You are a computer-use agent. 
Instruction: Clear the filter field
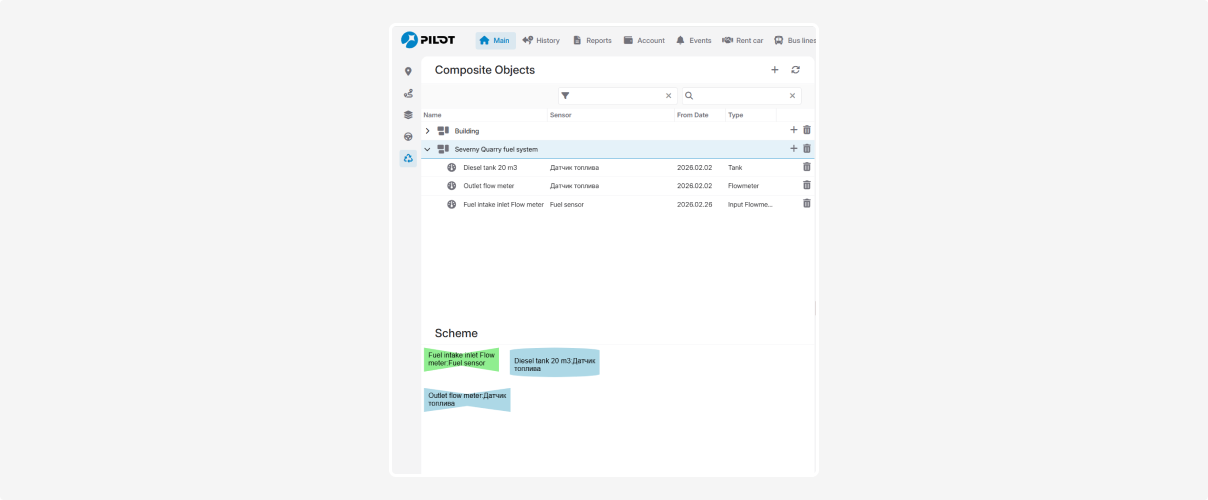[x=669, y=96]
